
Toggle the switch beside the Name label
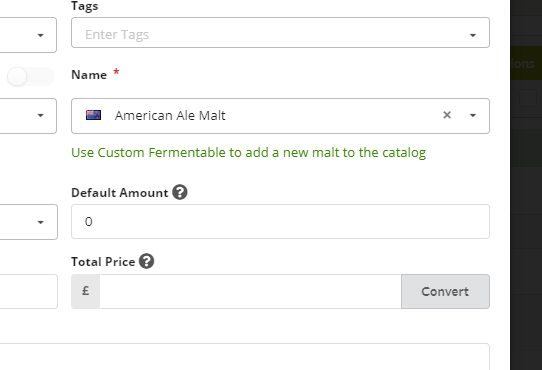click(30, 76)
